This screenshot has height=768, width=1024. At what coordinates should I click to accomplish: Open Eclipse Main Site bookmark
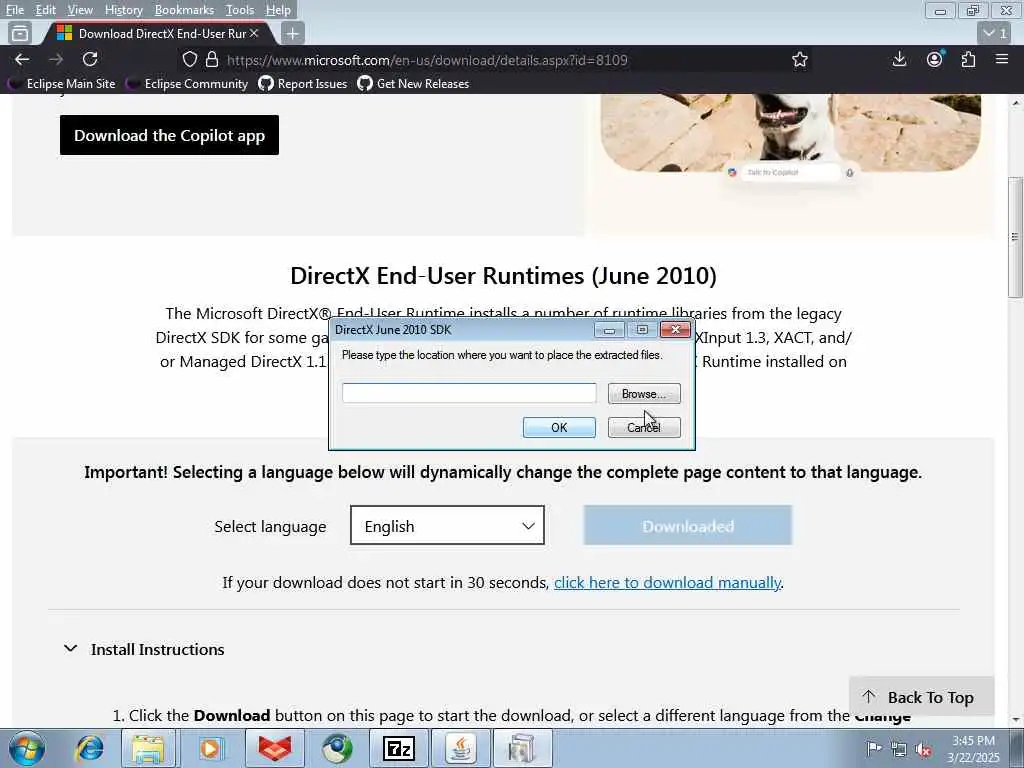coord(62,84)
